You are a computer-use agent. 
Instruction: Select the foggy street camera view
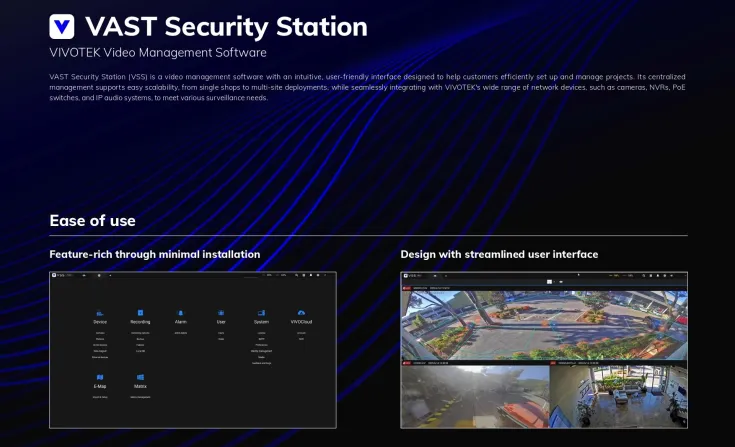pos(475,396)
